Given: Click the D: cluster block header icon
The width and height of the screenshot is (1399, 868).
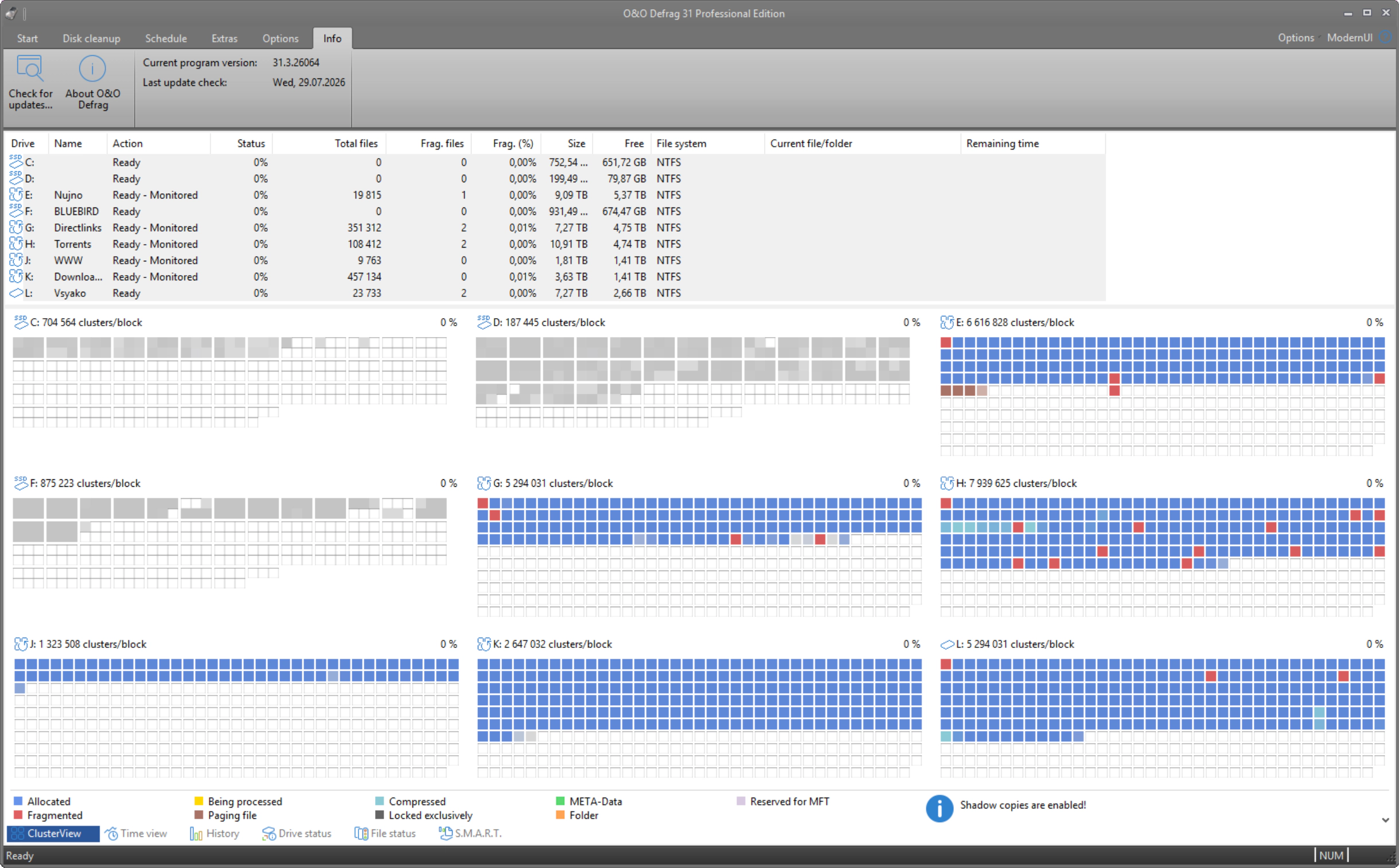Looking at the screenshot, I should coord(484,322).
